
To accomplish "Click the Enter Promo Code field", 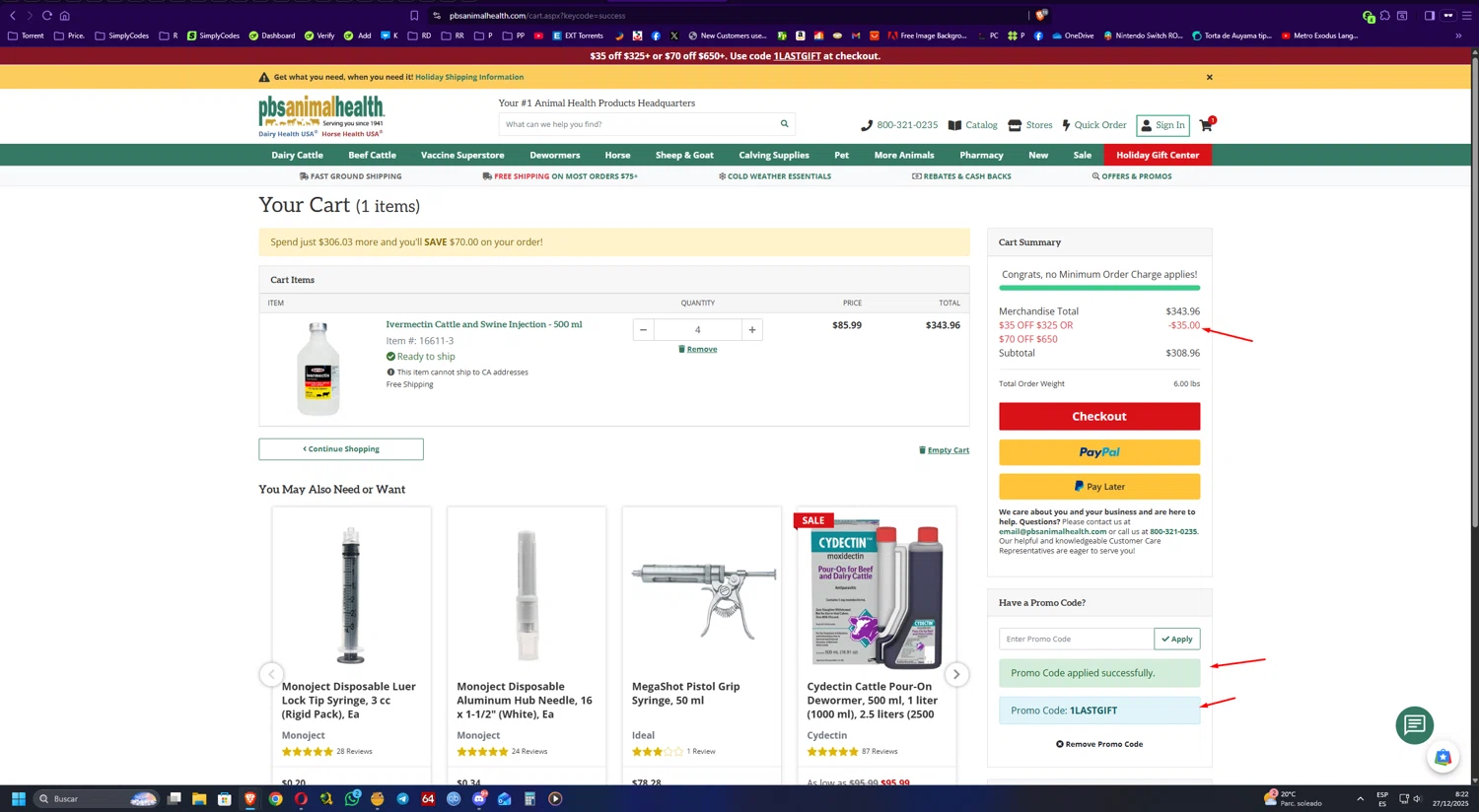I will 1076,640.
